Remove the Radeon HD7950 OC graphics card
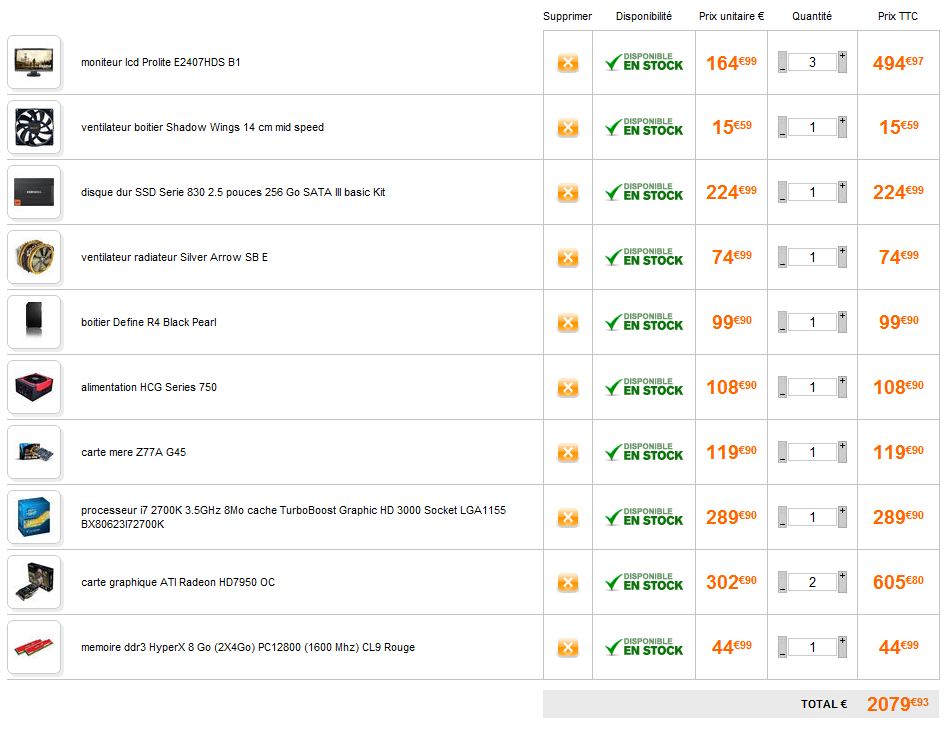 (567, 583)
